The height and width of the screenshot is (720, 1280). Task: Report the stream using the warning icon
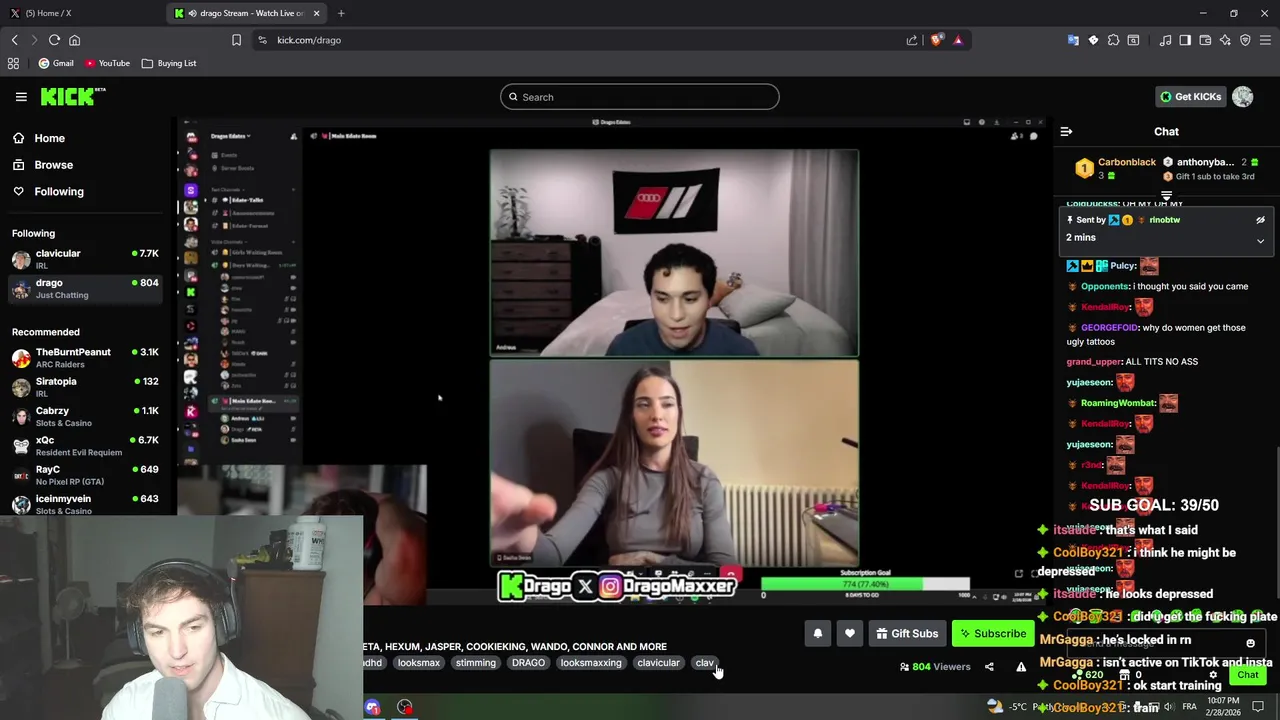click(x=1021, y=667)
